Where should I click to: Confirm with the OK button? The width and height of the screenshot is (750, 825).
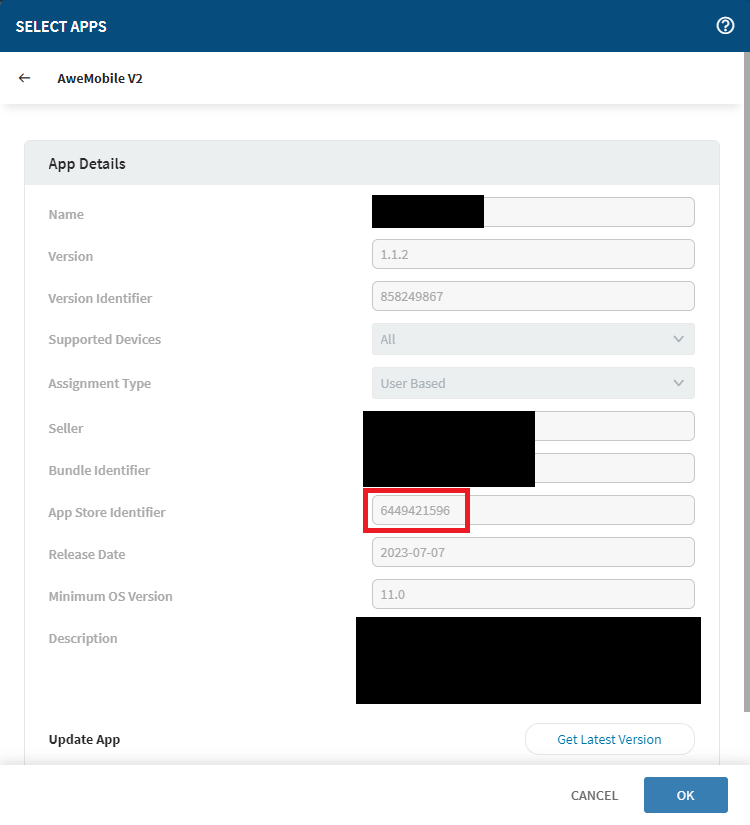coord(685,796)
